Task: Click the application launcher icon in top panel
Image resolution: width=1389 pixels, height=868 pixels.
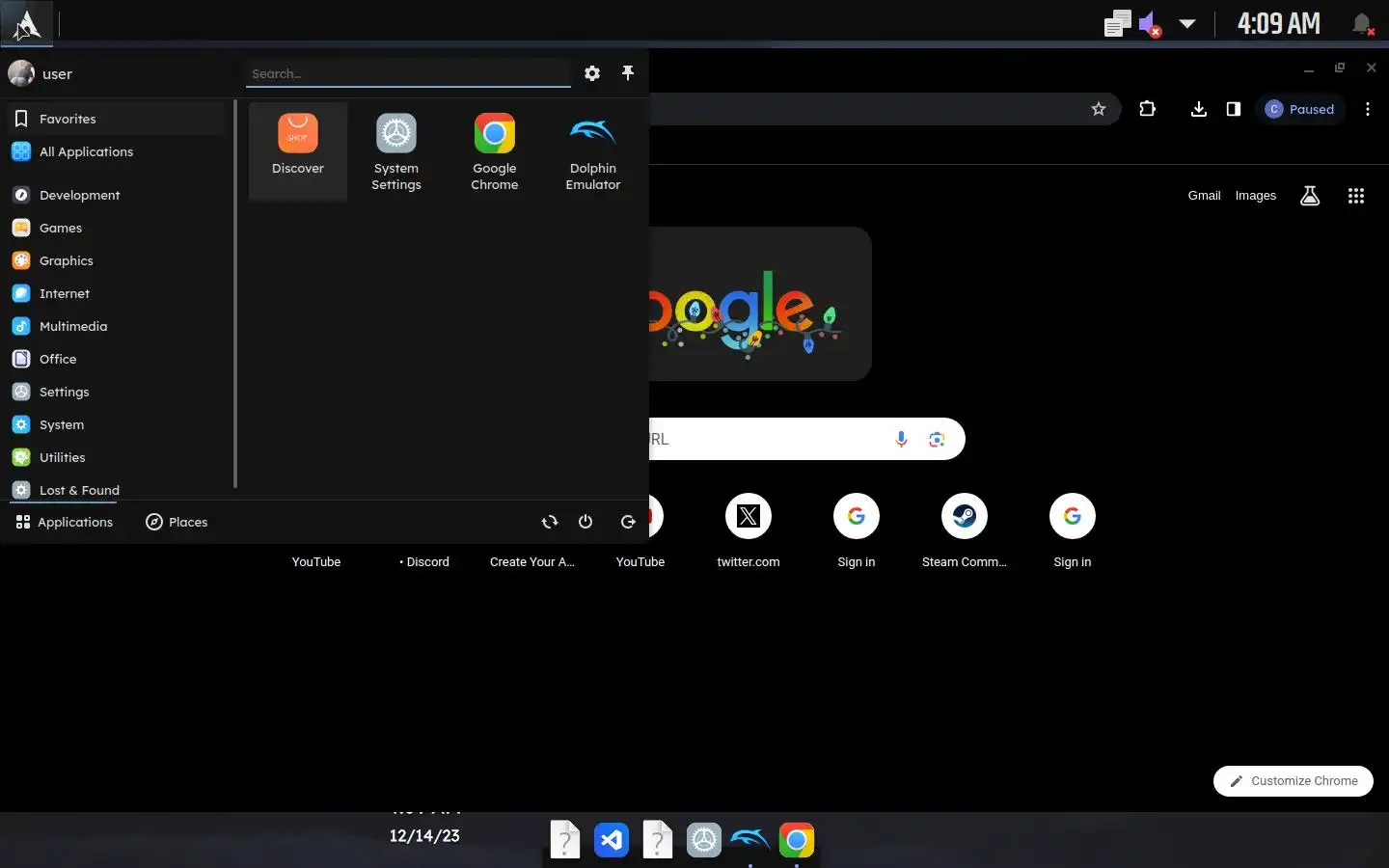Action: coord(27,23)
